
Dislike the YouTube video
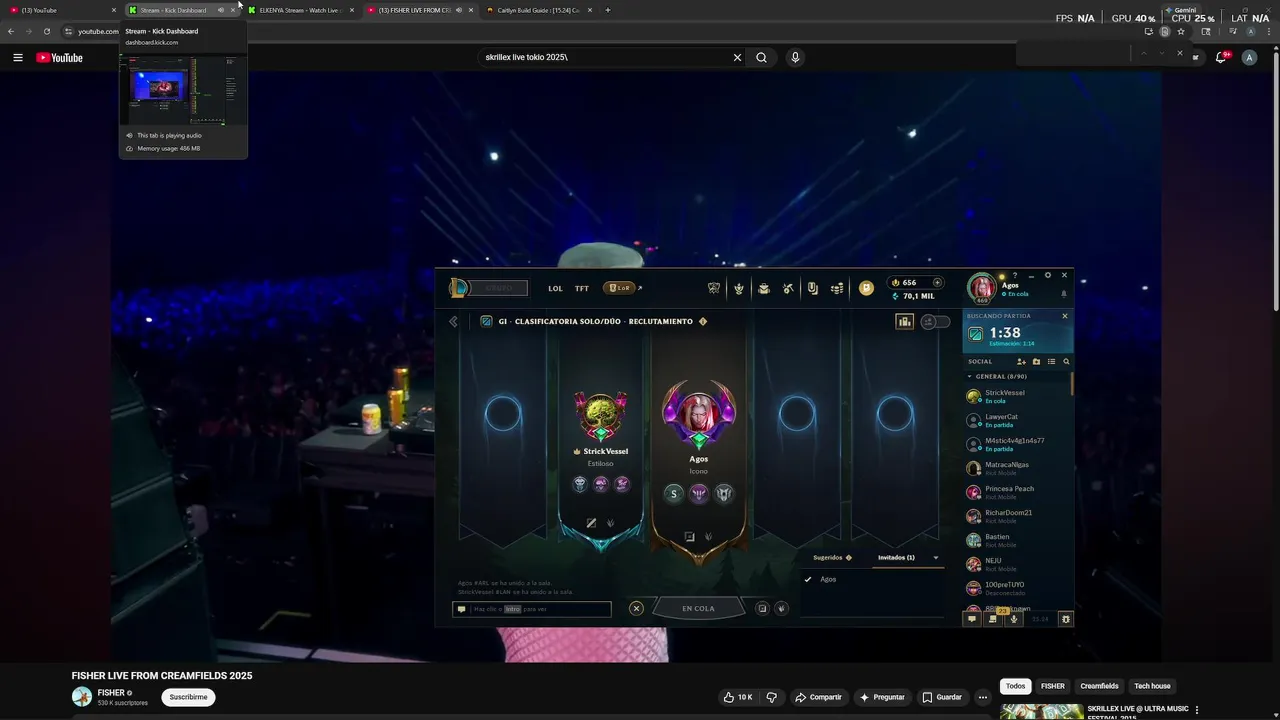(771, 697)
